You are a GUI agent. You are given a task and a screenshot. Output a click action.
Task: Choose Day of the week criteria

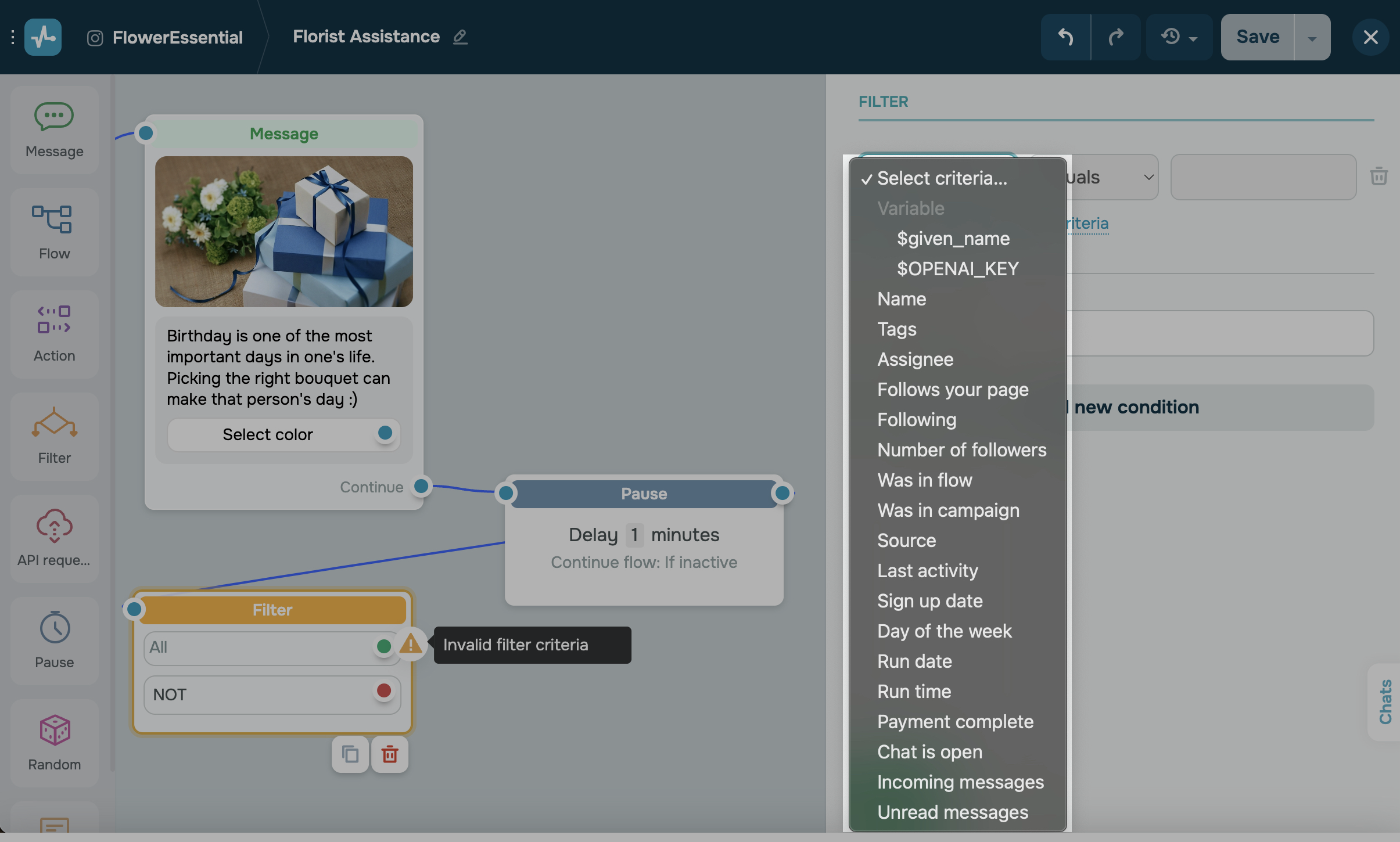(x=944, y=631)
